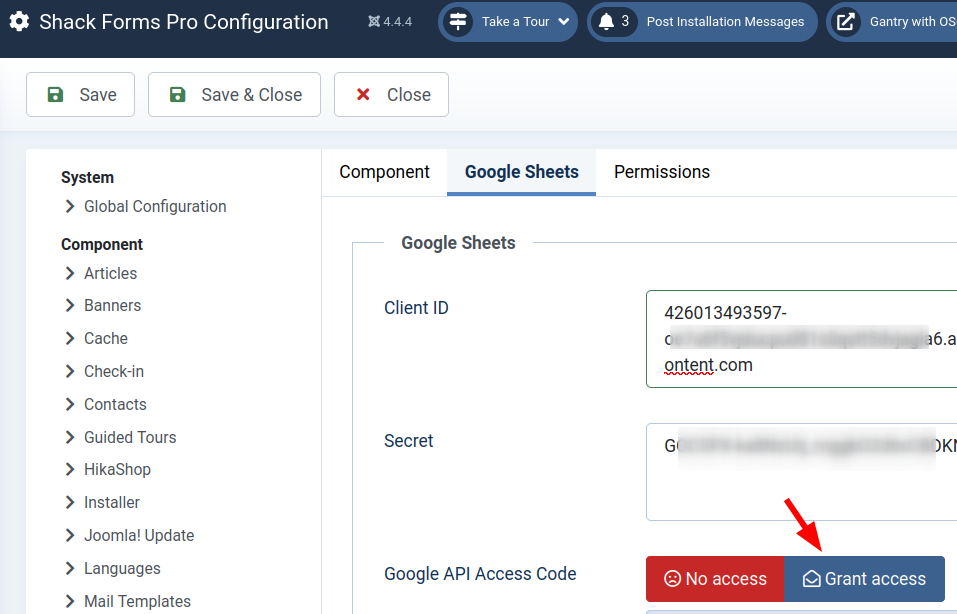The image size is (957, 614).
Task: Click the gear icon beside Shack Forms Pro Configuration
Action: [19, 21]
